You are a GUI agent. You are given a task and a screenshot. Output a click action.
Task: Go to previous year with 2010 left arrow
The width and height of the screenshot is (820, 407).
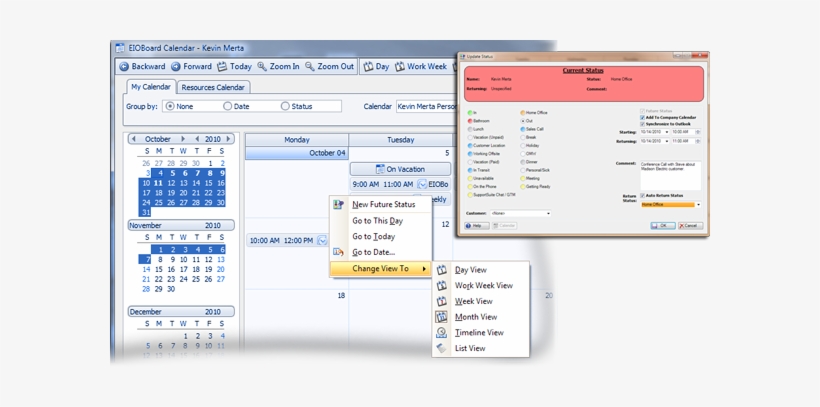197,139
